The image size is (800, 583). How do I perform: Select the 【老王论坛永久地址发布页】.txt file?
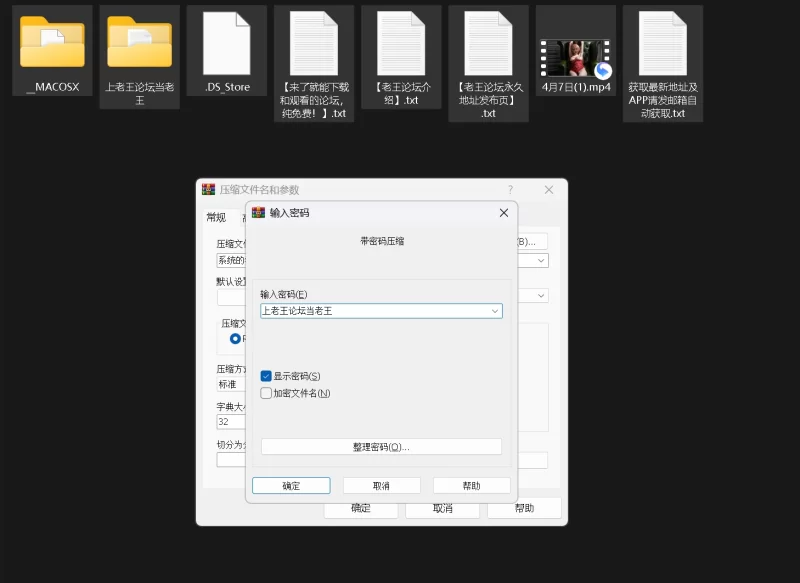[488, 43]
